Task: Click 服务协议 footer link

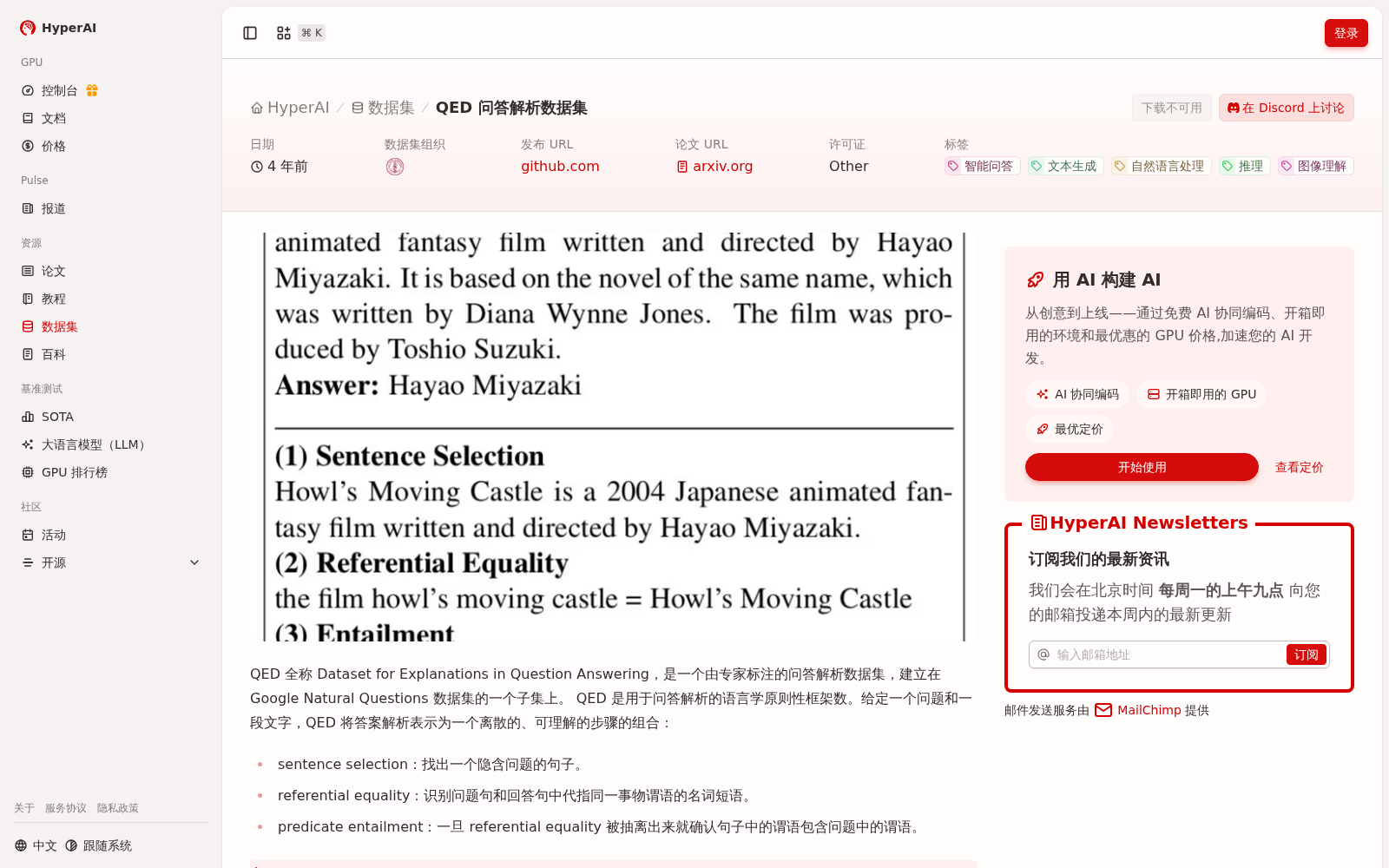Action: point(66,808)
